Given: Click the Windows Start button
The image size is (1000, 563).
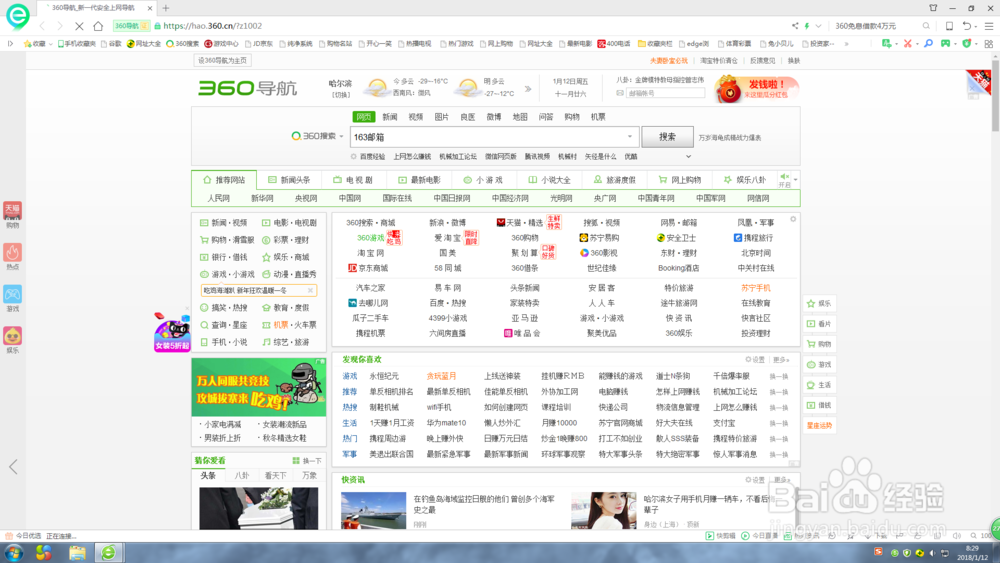Looking at the screenshot, I should pyautogui.click(x=13, y=553).
